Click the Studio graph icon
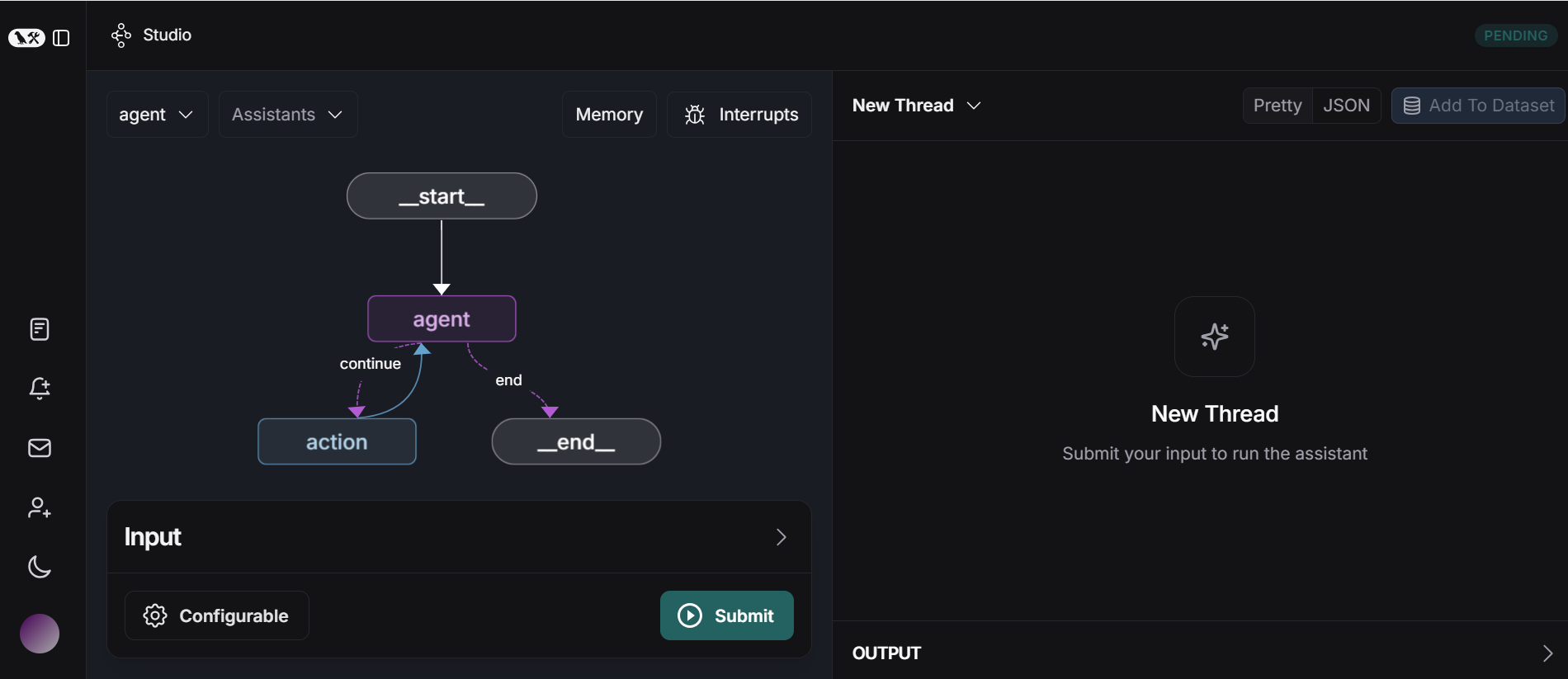 point(121,35)
